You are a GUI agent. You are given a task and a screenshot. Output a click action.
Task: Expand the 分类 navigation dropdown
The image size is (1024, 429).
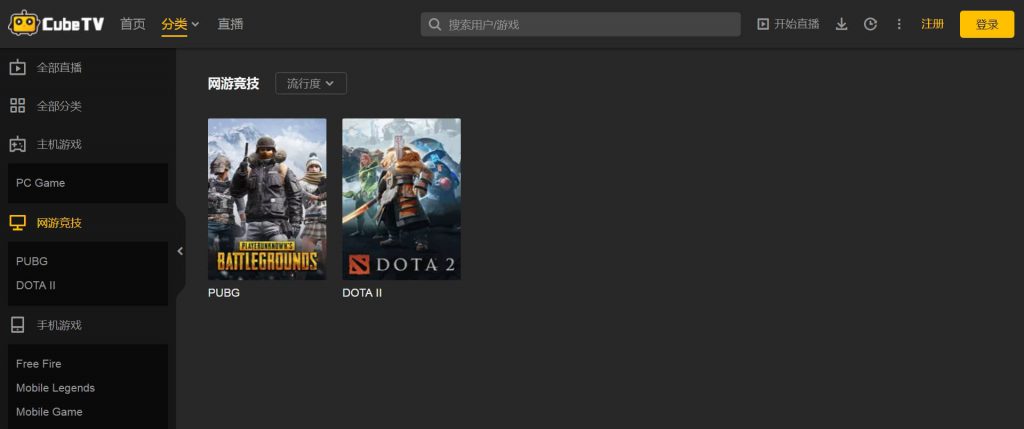tap(180, 24)
